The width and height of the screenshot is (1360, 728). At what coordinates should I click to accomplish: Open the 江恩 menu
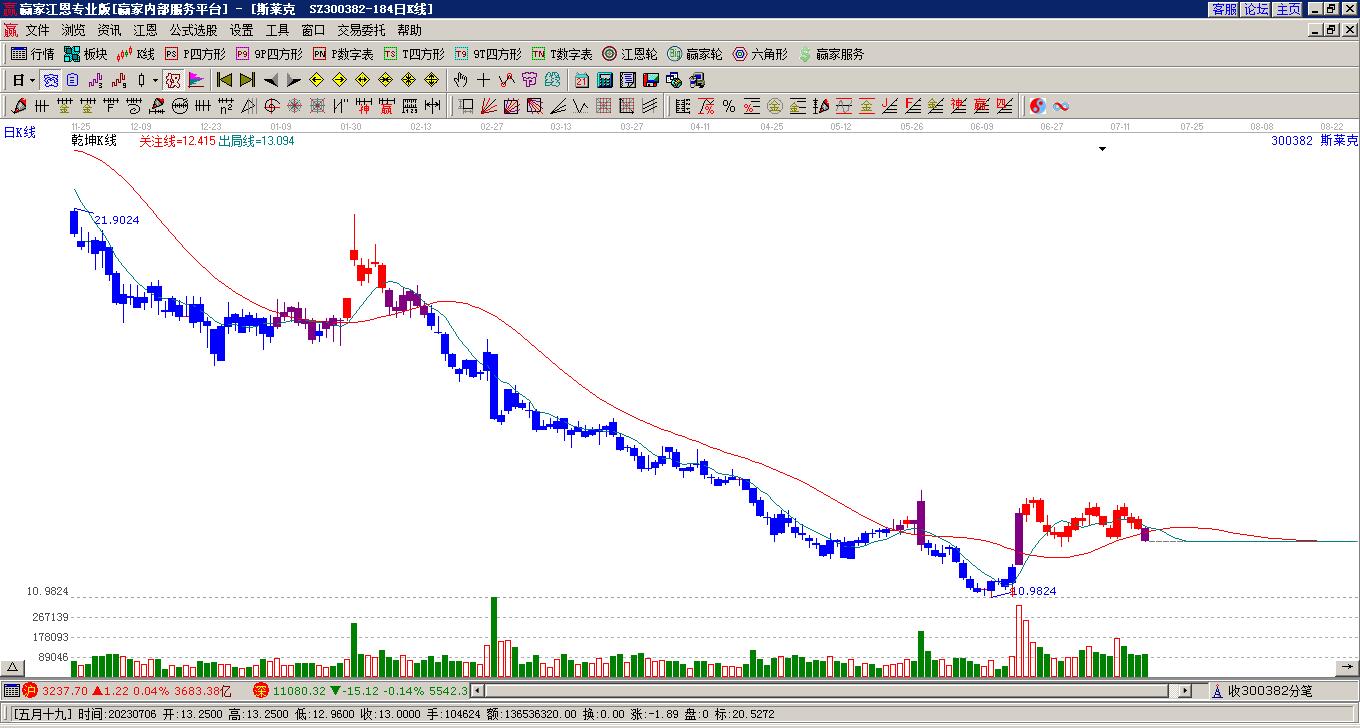pos(145,31)
